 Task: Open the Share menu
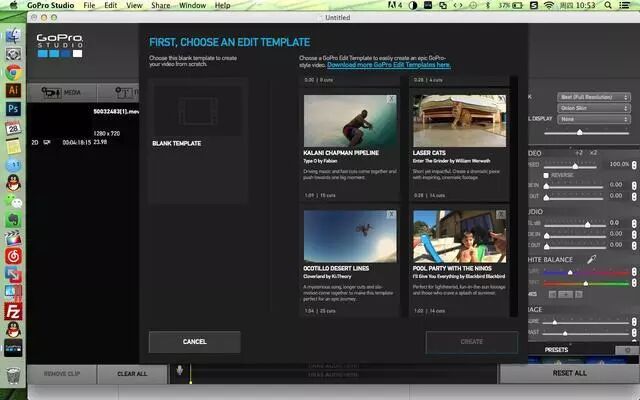[160, 5]
